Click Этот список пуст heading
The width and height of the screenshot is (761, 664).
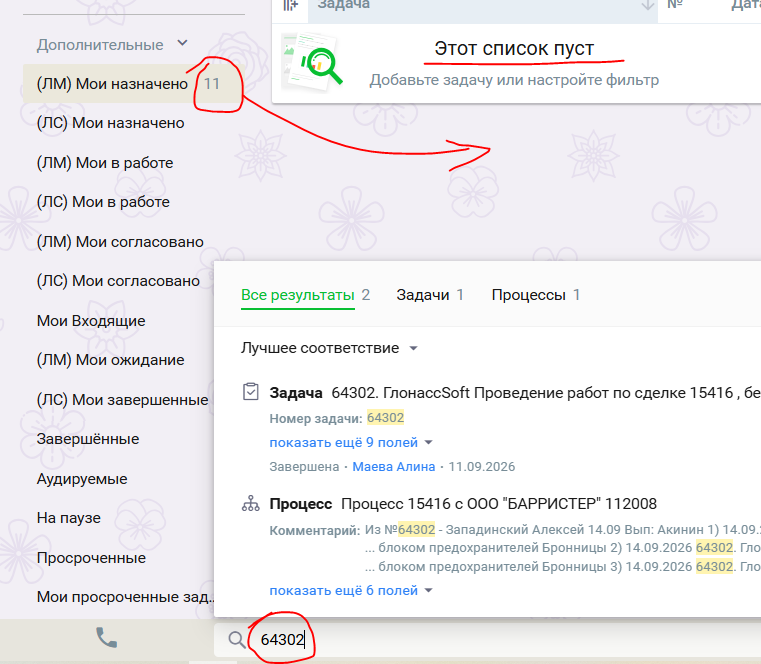pos(514,49)
